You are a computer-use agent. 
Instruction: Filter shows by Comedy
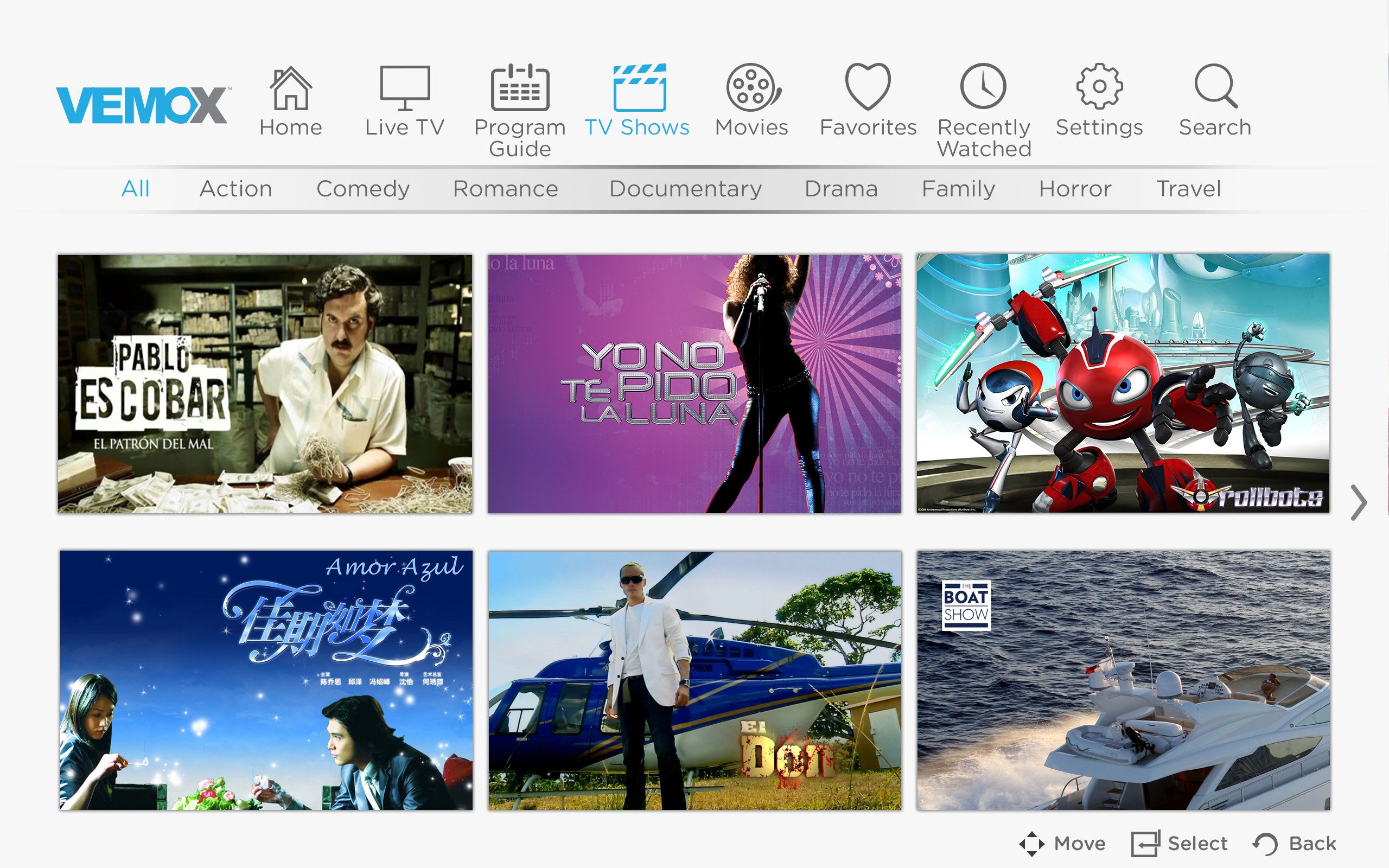click(363, 189)
